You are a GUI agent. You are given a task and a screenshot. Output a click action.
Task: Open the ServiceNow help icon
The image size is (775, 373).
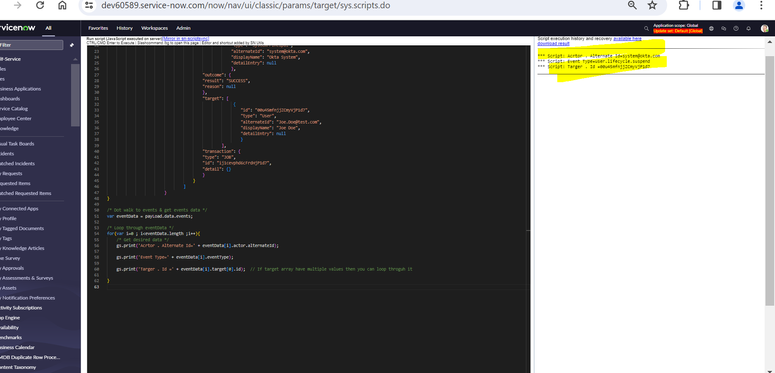tap(736, 29)
